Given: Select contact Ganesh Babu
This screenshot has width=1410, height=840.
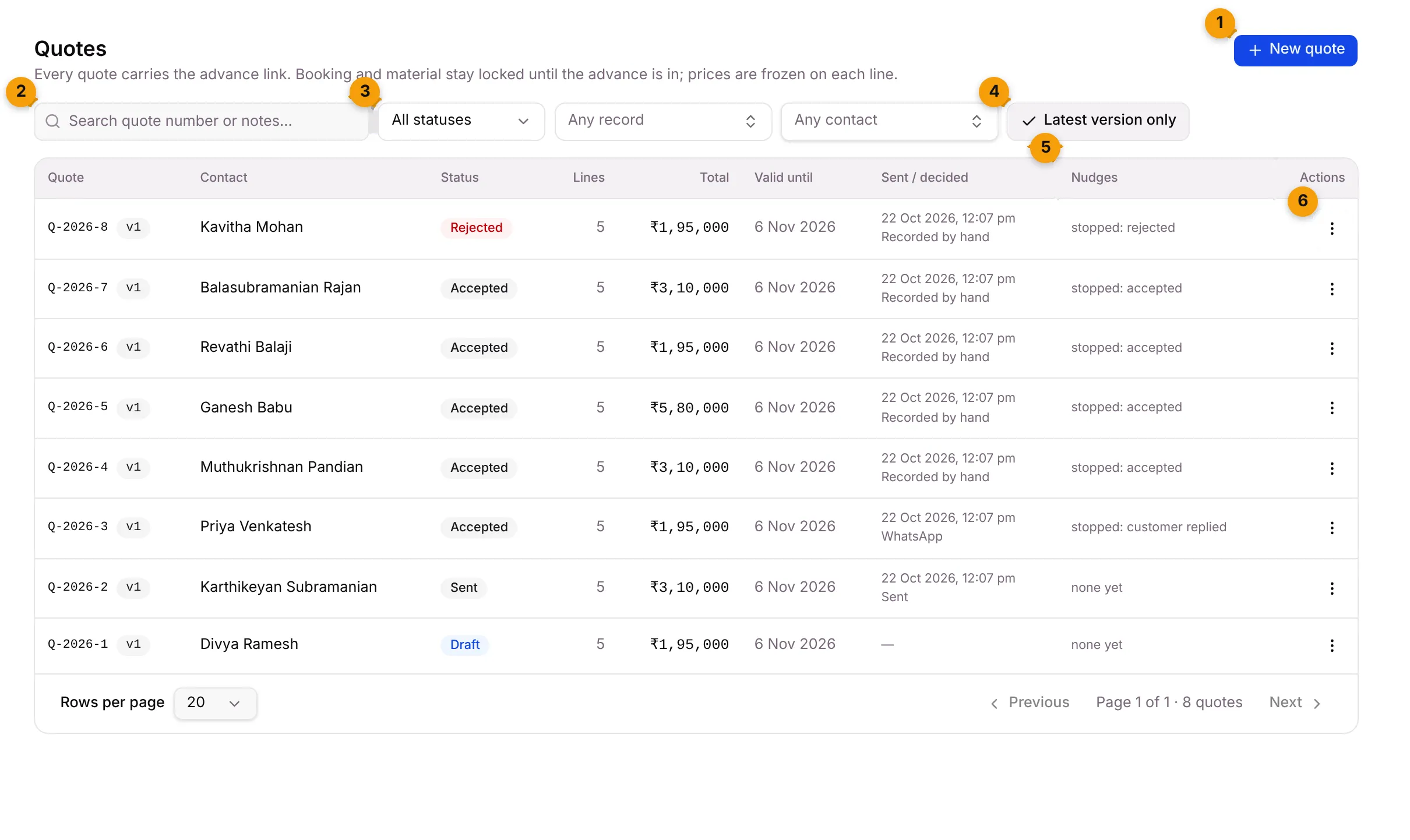Looking at the screenshot, I should coord(246,408).
